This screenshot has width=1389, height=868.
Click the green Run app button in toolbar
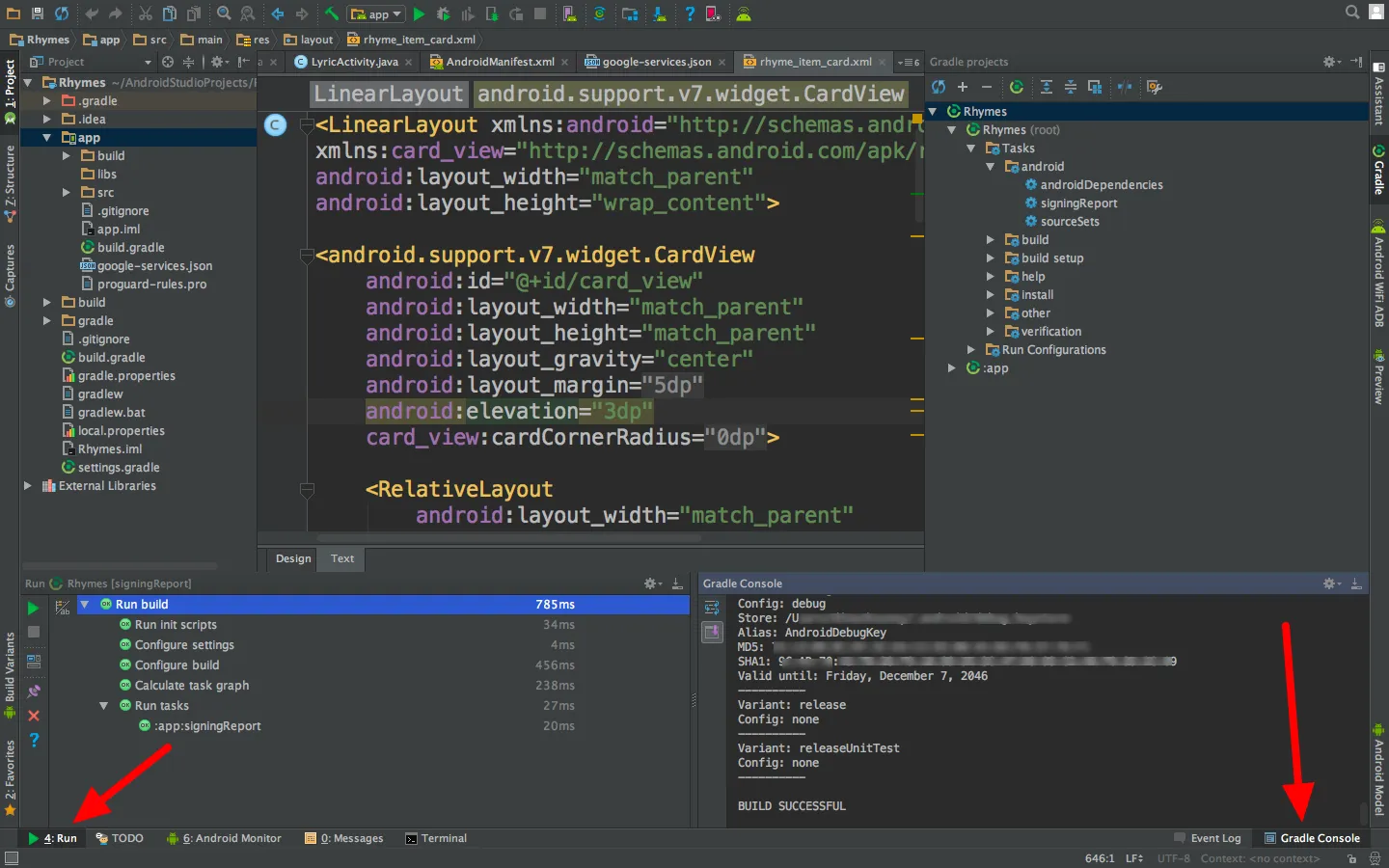pos(419,14)
